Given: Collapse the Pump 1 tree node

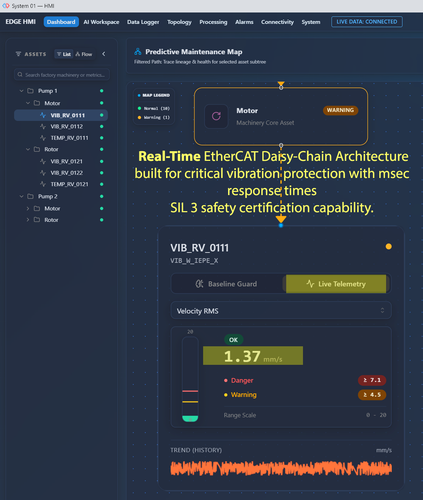Looking at the screenshot, I should 21,91.
